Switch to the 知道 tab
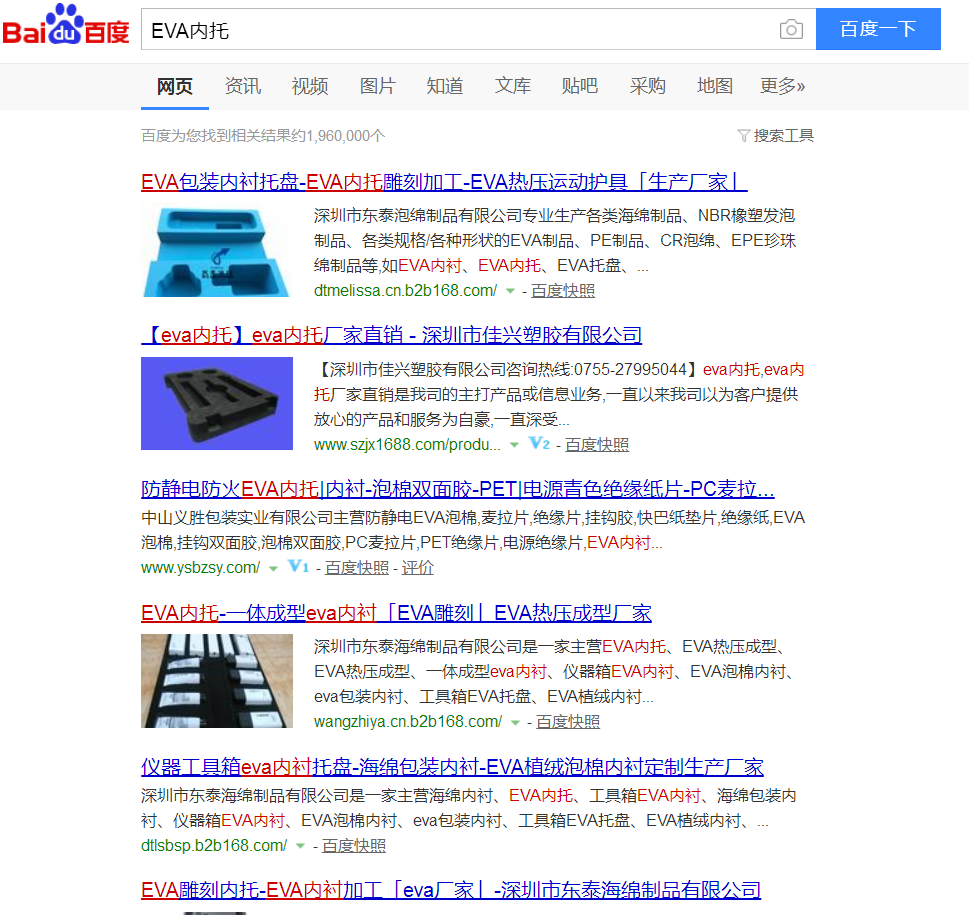This screenshot has height=915, width=969. [x=445, y=86]
